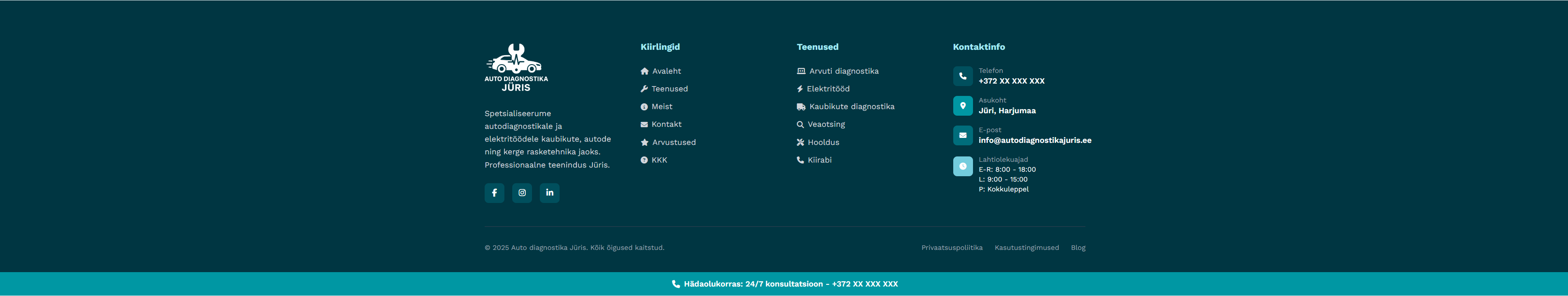Click the E-post envelope icon tile
Viewport: 1568px width, 296px height.
click(963, 135)
